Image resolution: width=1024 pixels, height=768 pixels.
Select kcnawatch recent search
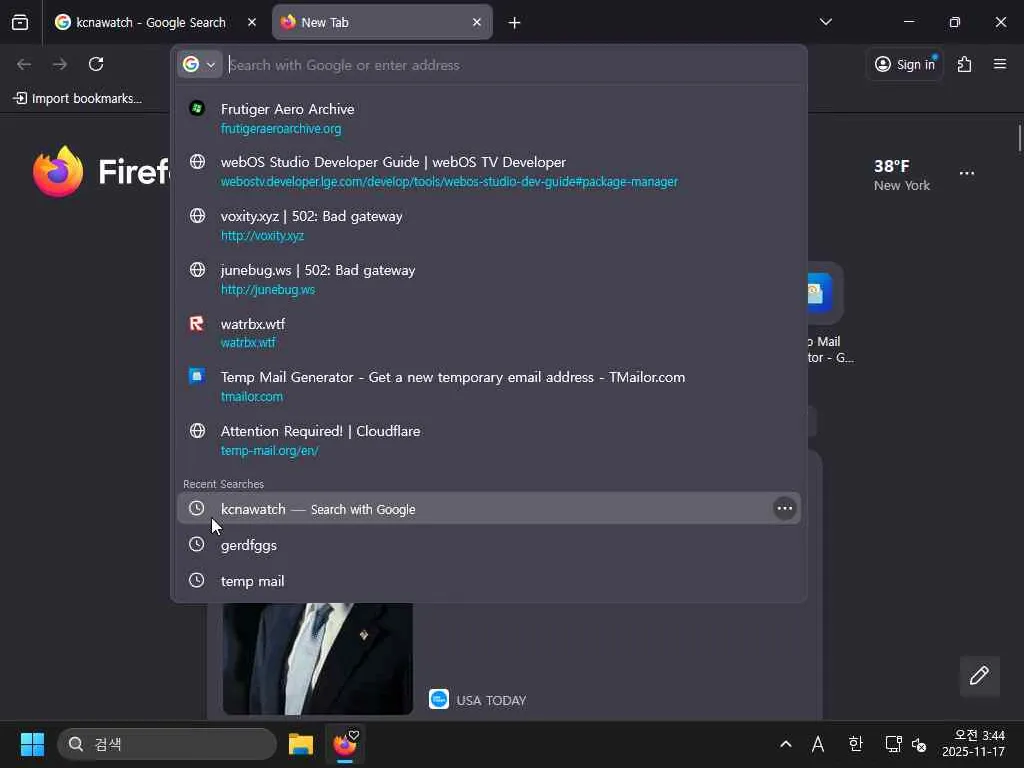click(x=488, y=508)
